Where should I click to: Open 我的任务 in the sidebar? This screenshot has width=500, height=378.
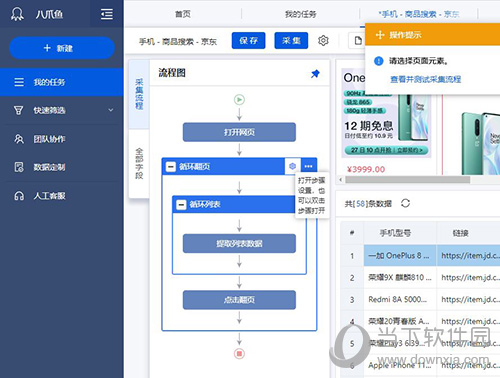[x=62, y=82]
